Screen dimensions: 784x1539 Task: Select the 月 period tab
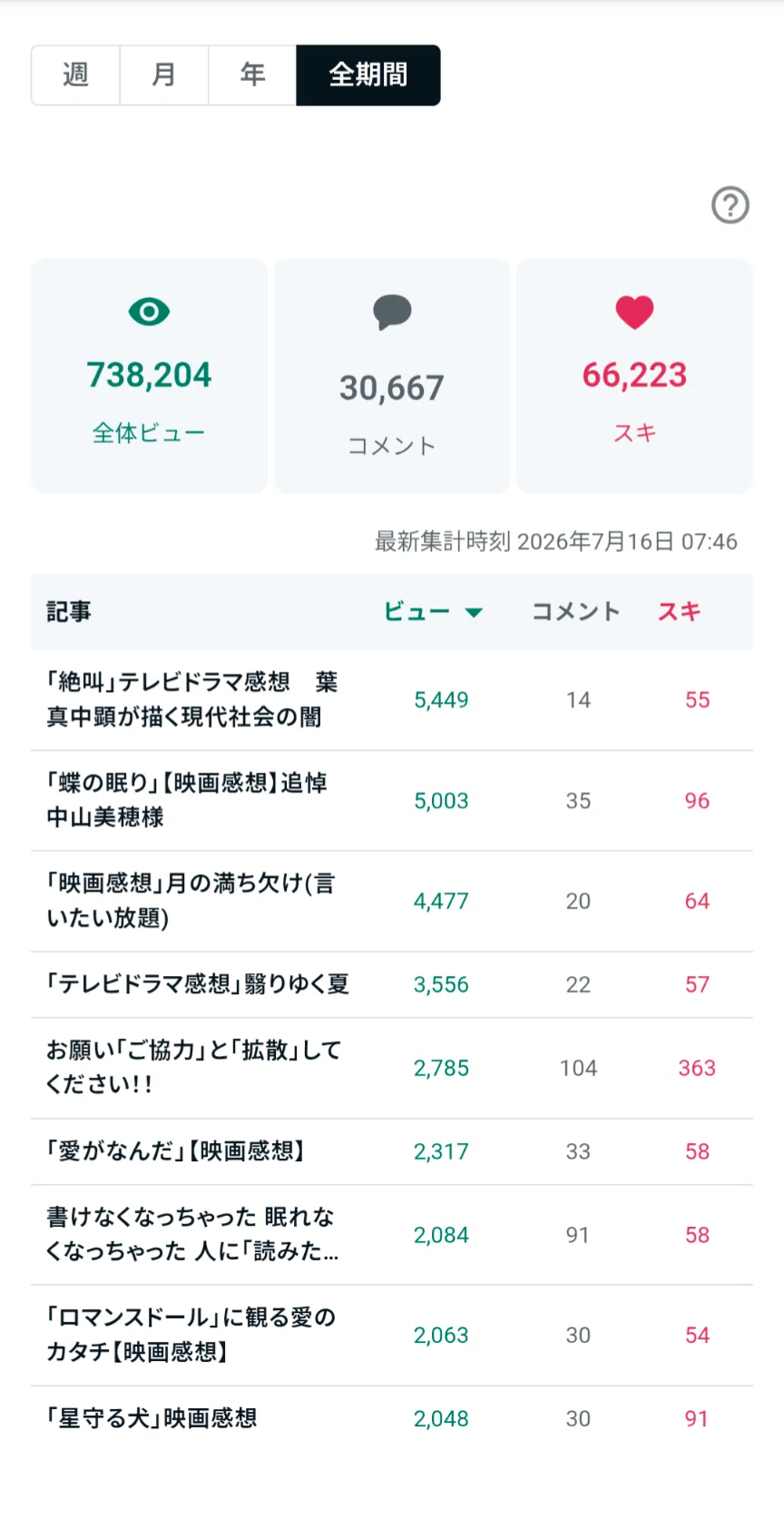click(x=164, y=75)
